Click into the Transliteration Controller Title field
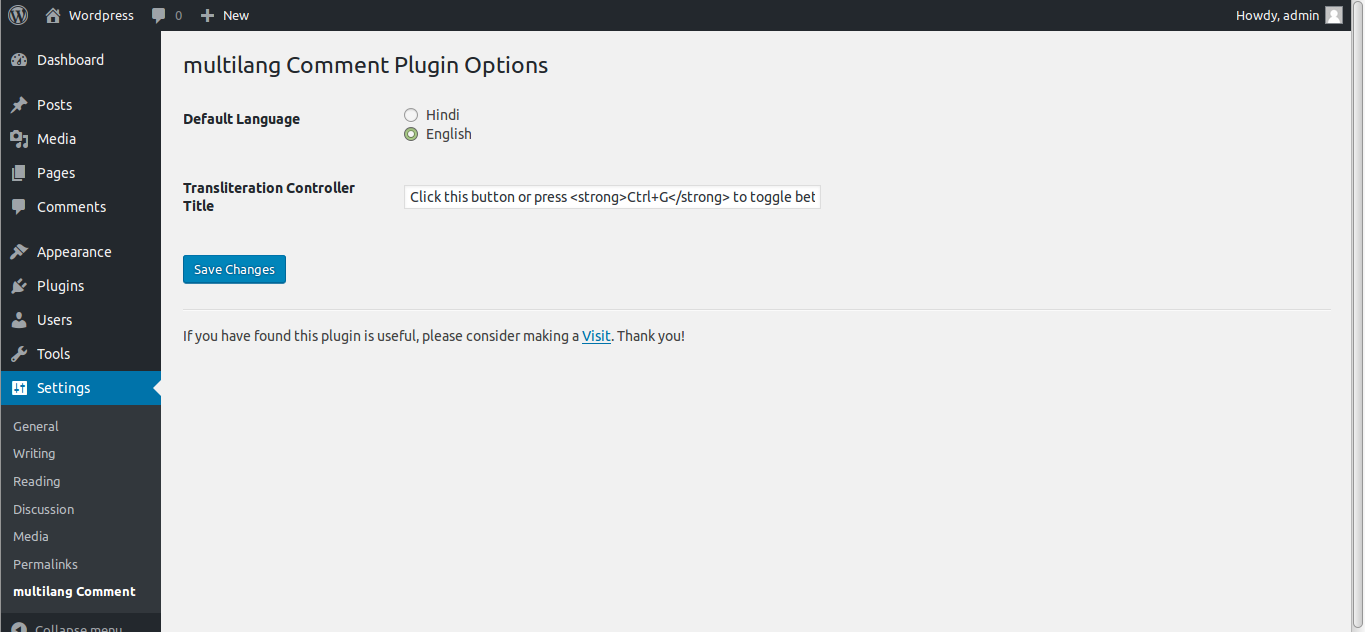1365x632 pixels. click(x=612, y=197)
